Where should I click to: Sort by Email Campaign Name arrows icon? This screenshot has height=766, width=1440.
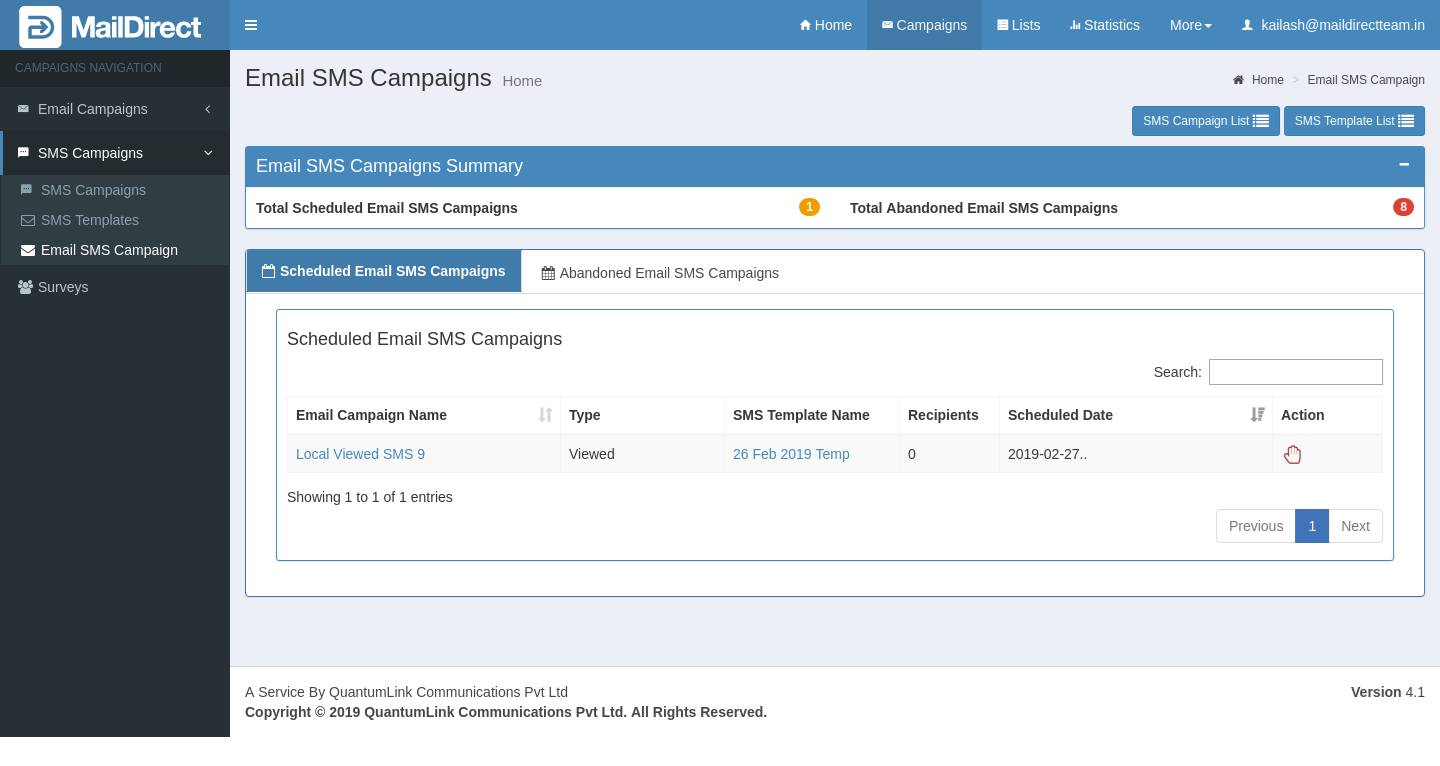[x=545, y=415]
